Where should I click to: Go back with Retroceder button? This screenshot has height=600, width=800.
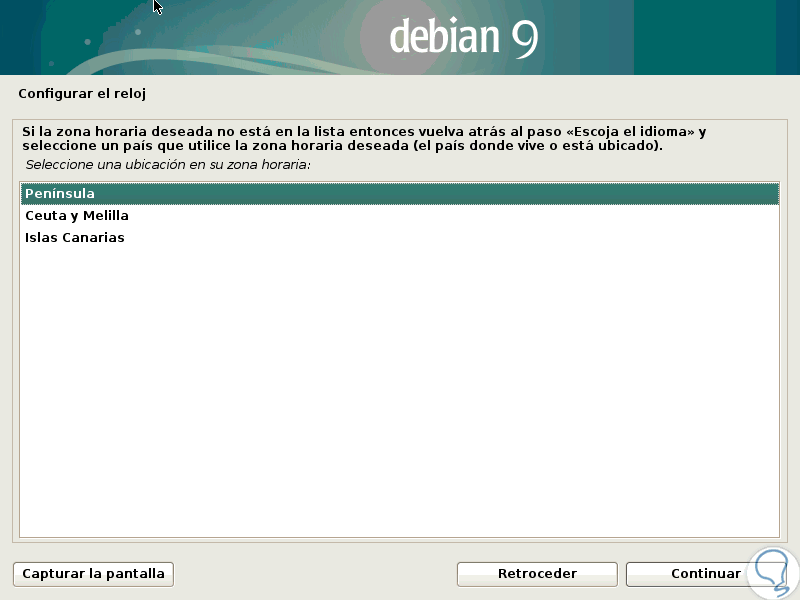point(537,574)
